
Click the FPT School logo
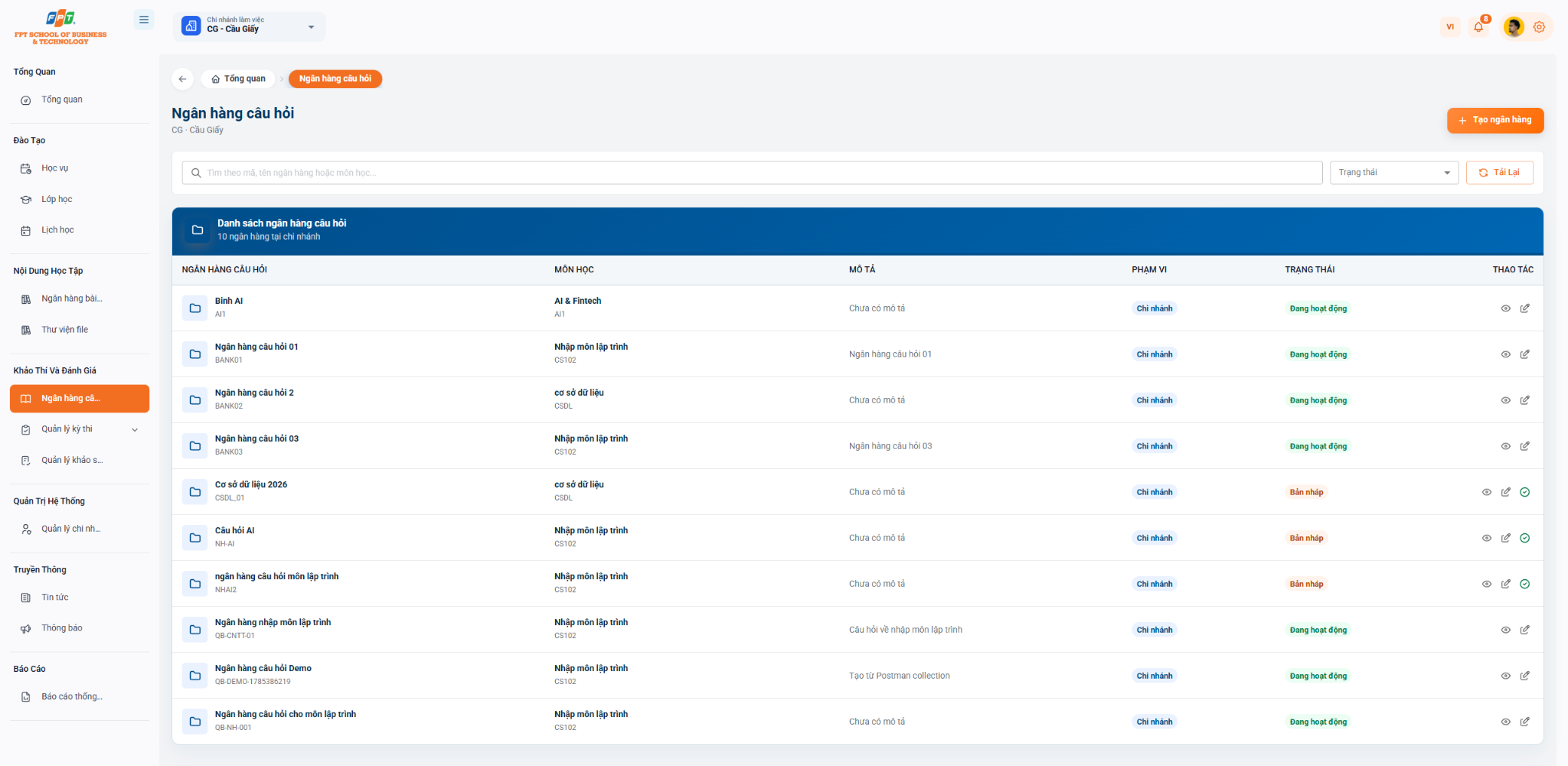click(x=60, y=28)
